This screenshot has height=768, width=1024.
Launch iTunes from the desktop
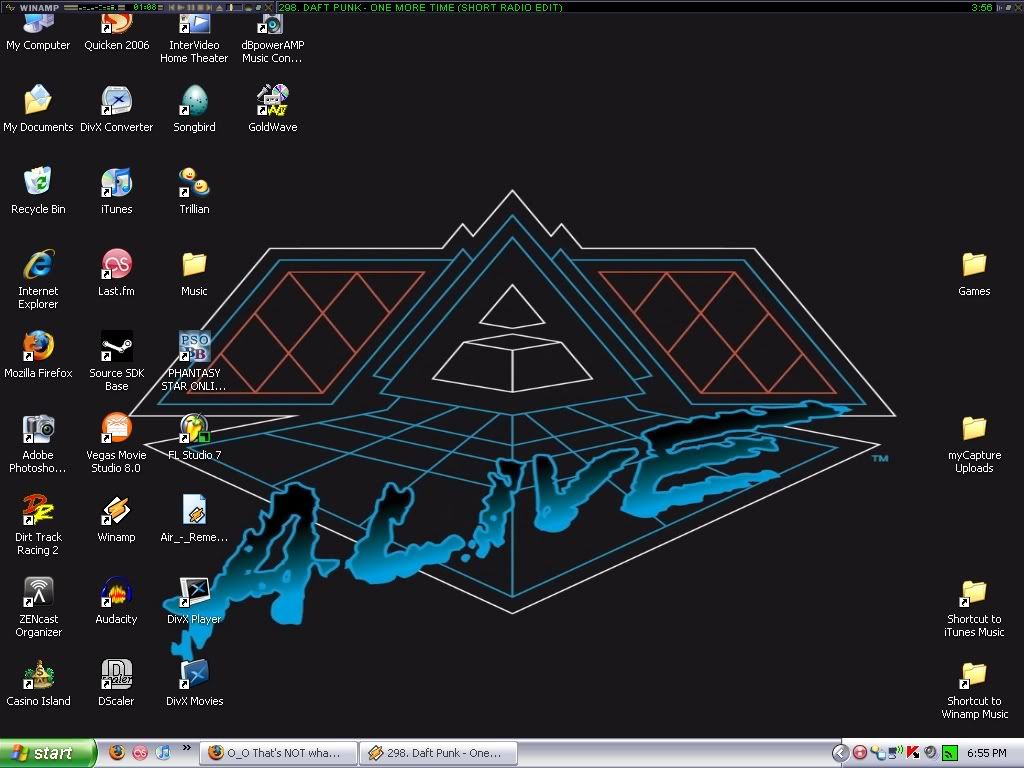pyautogui.click(x=116, y=191)
